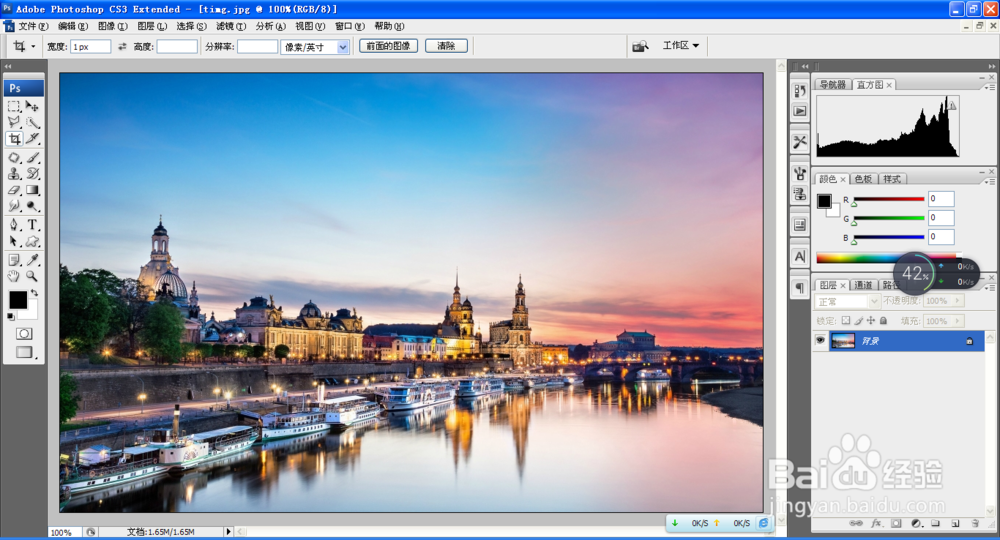Select the Slice tool

33,138
